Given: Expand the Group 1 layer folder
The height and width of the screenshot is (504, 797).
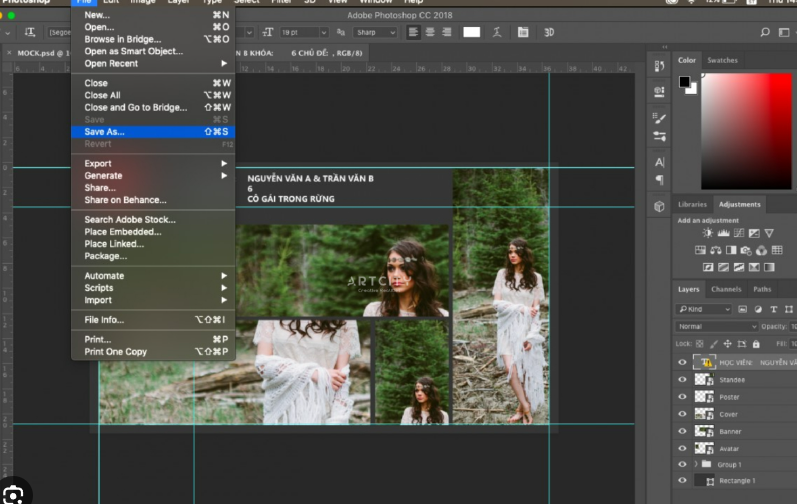Looking at the screenshot, I should click(x=696, y=465).
